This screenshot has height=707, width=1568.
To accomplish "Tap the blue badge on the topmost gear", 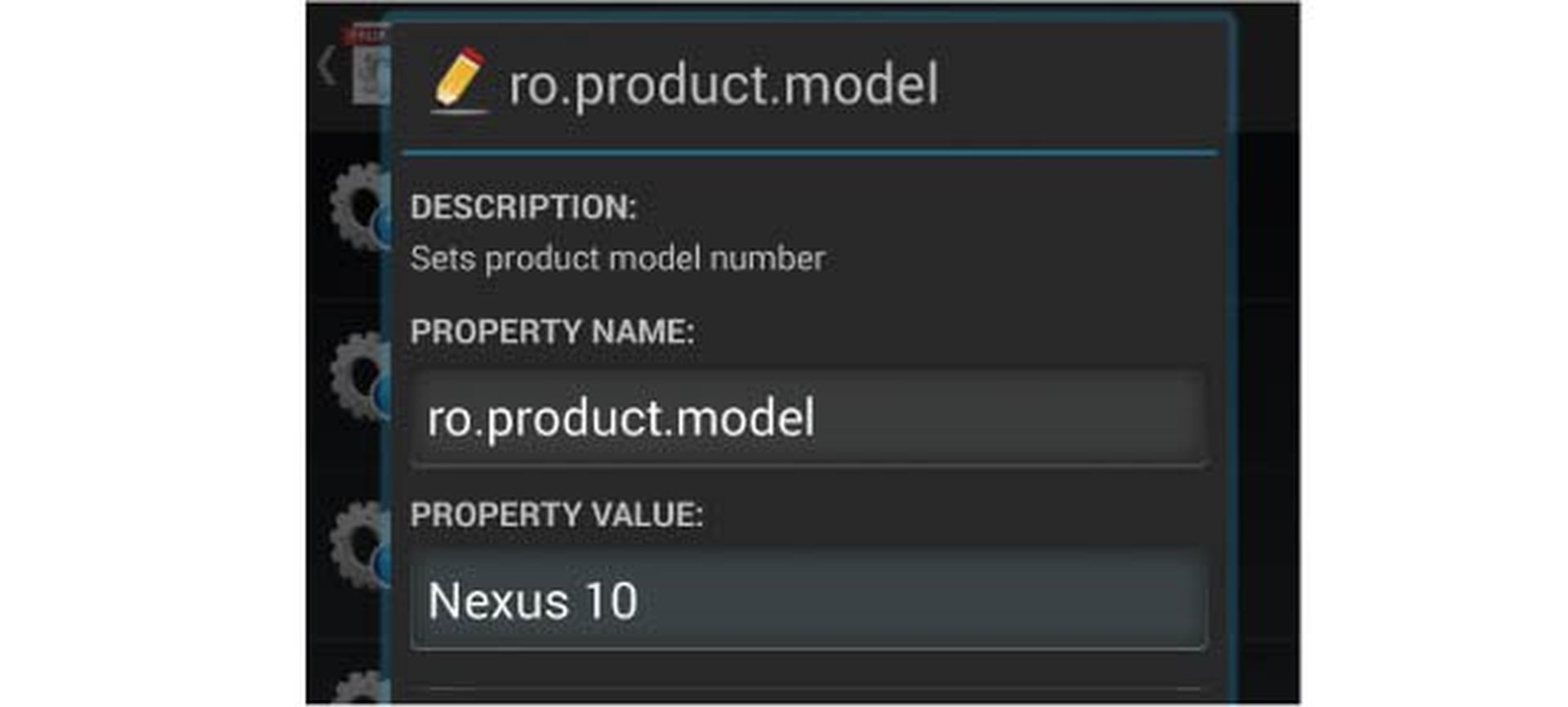I will point(382,230).
